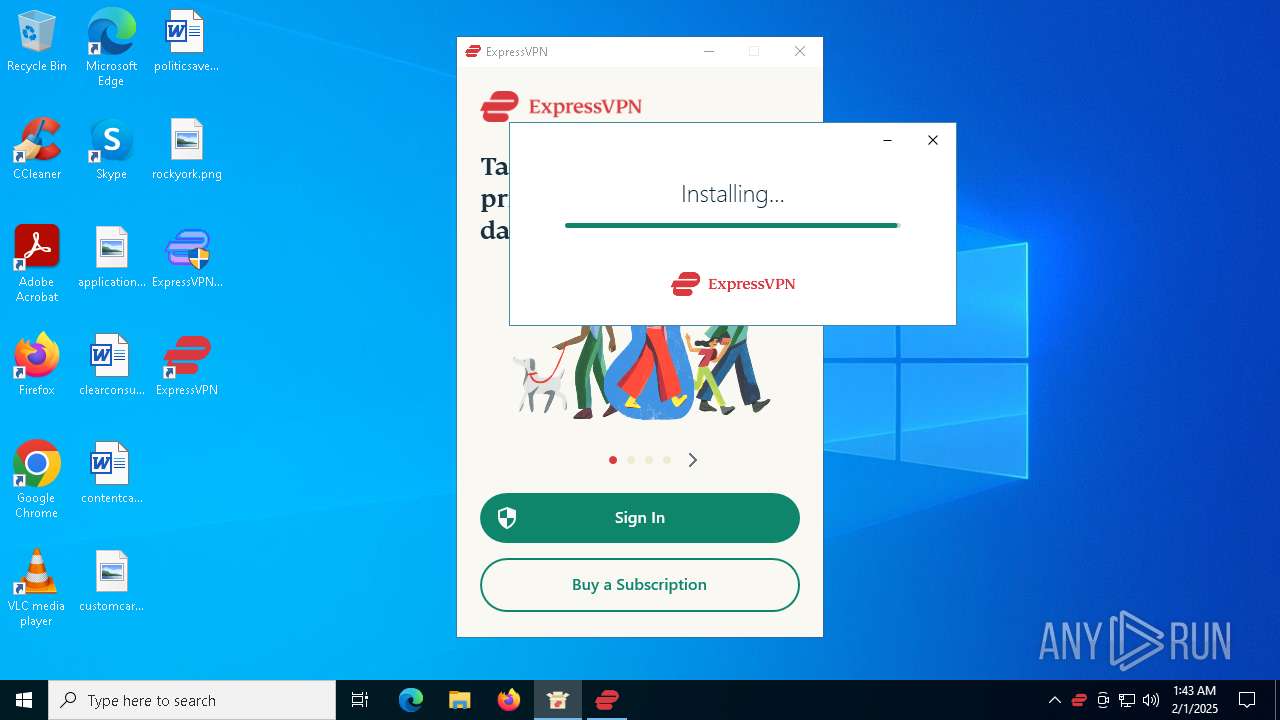
Task: Click ExpressVPN logo in main window
Action: pyautogui.click(x=561, y=106)
